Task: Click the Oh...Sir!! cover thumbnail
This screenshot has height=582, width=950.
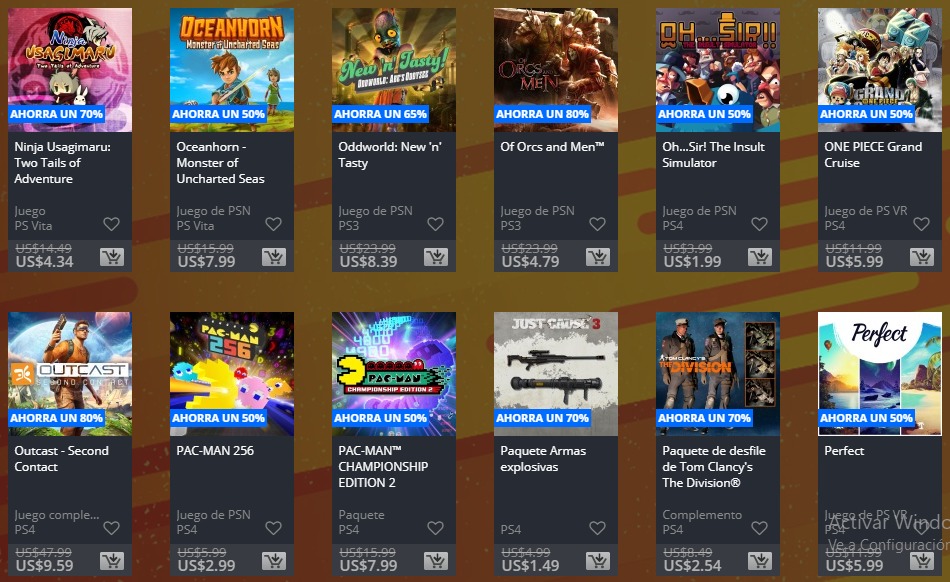Action: pos(718,70)
